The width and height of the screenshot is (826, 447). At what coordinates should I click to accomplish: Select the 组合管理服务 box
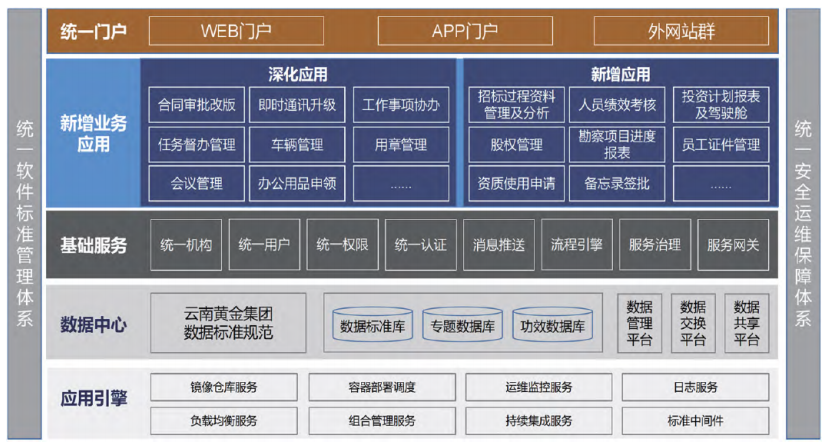pyautogui.click(x=382, y=421)
